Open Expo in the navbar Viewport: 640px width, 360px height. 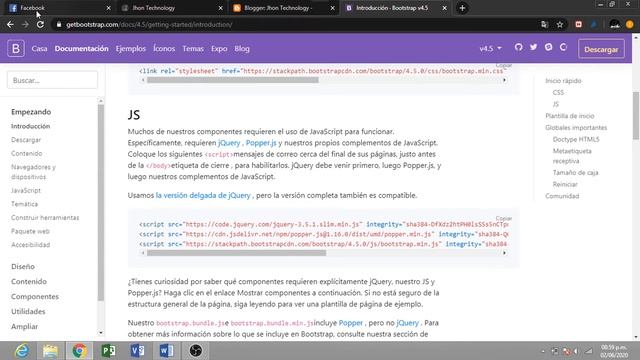[219, 49]
